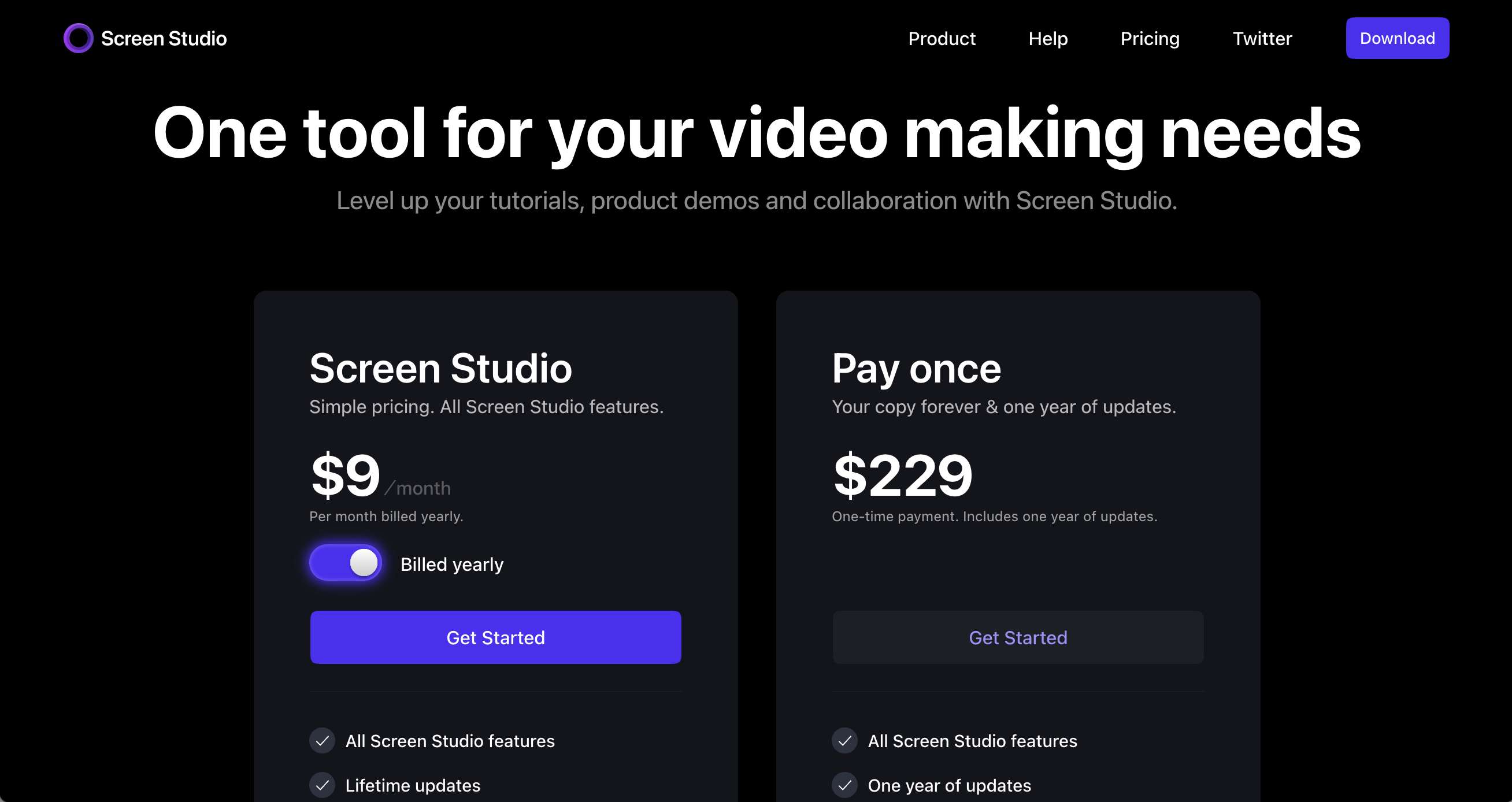The height and width of the screenshot is (802, 1512).
Task: Click checkmark icon beside Pay once All Screen Studio features
Action: (844, 740)
